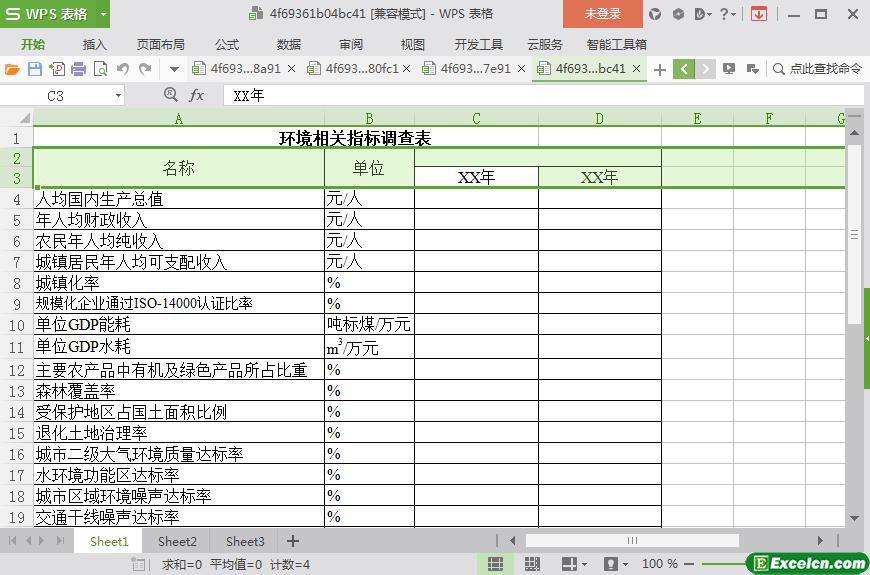Screen dimensions: 870x575
Task: Save the workbook via the floppy disk icon
Action: pos(34,69)
